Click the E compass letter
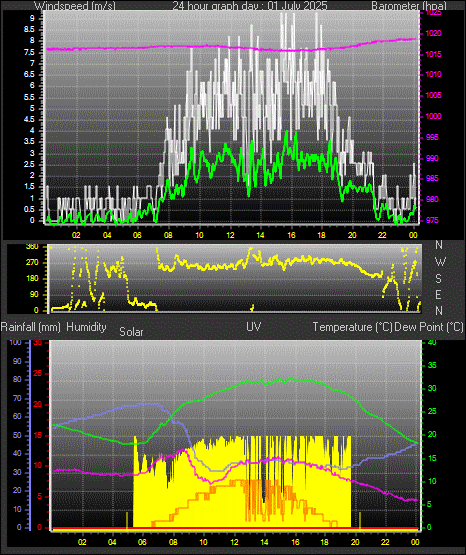The height and width of the screenshot is (555, 466). pos(438,294)
